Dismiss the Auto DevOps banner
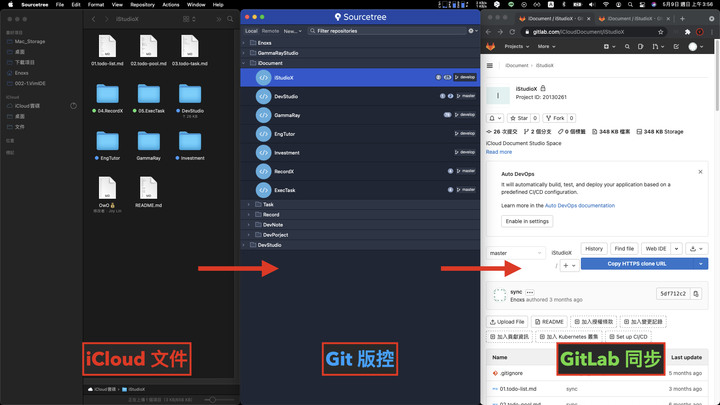This screenshot has height=405, width=720. (x=700, y=172)
